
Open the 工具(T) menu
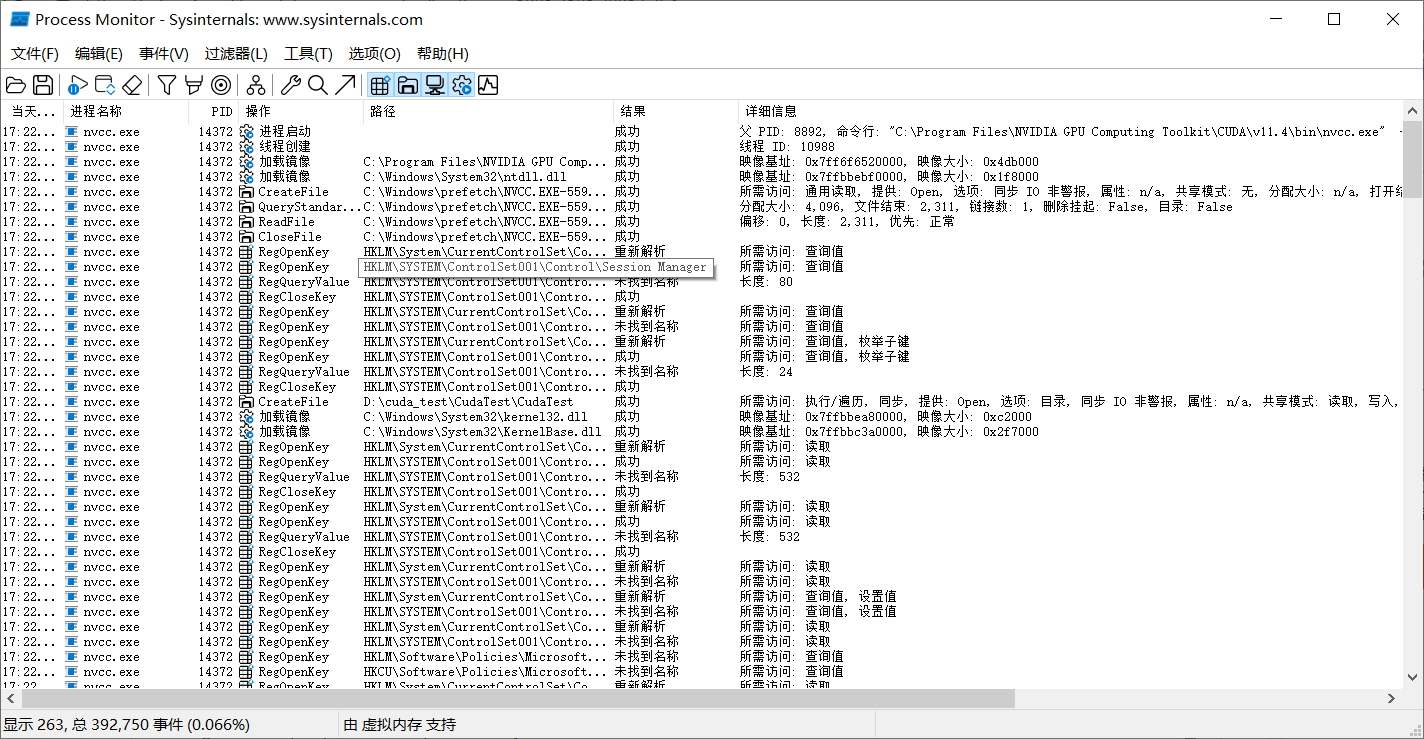tap(308, 54)
